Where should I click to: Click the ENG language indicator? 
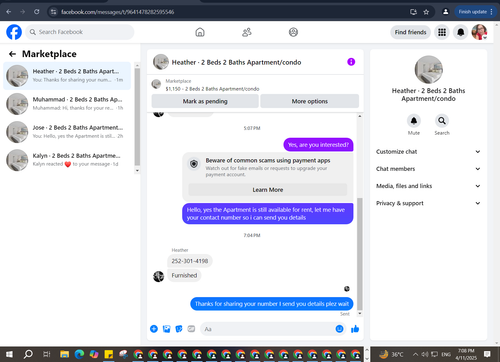[446, 354]
